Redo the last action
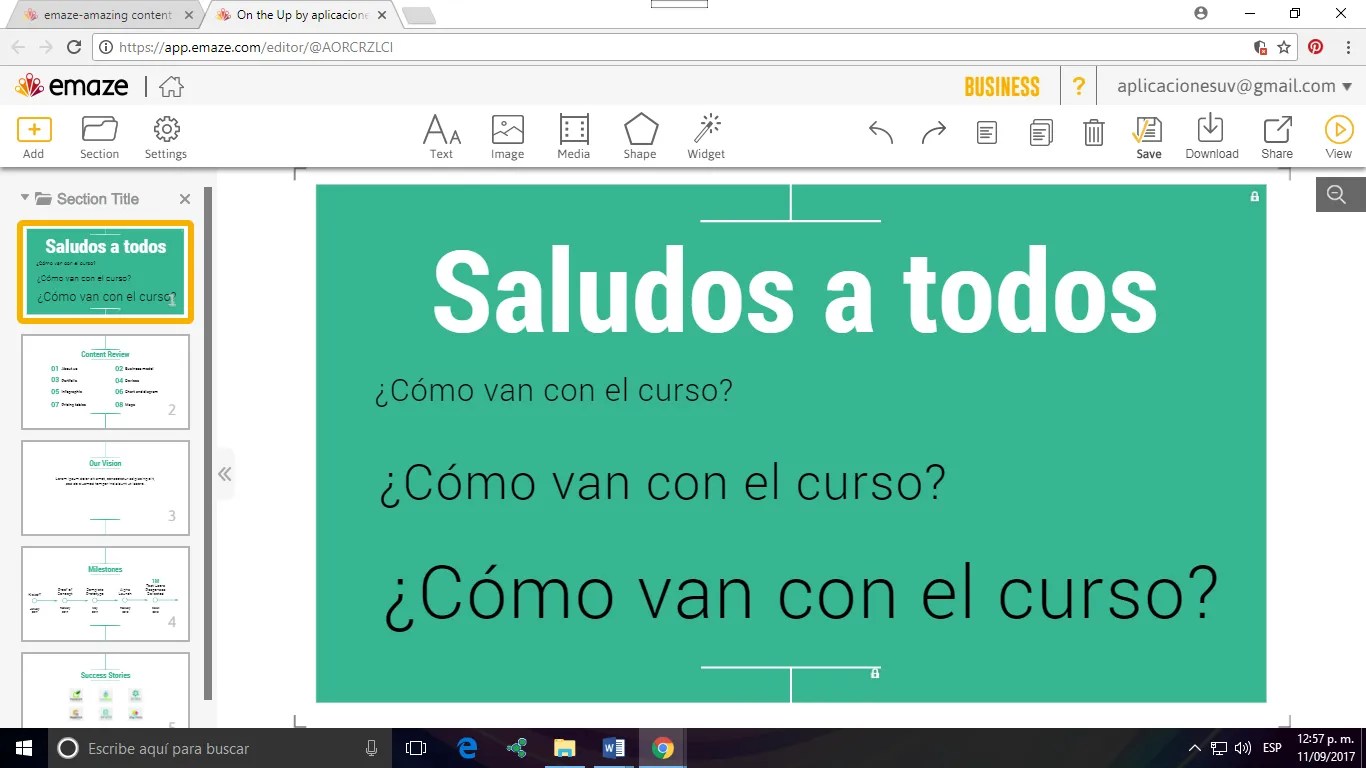This screenshot has height=768, width=1366. point(933,132)
